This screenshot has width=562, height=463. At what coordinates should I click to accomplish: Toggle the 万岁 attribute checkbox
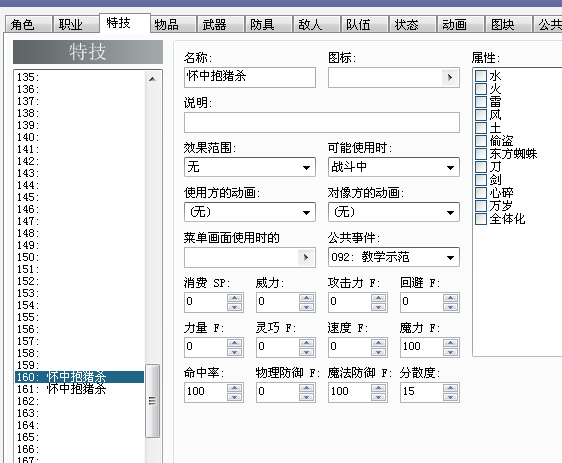point(481,206)
